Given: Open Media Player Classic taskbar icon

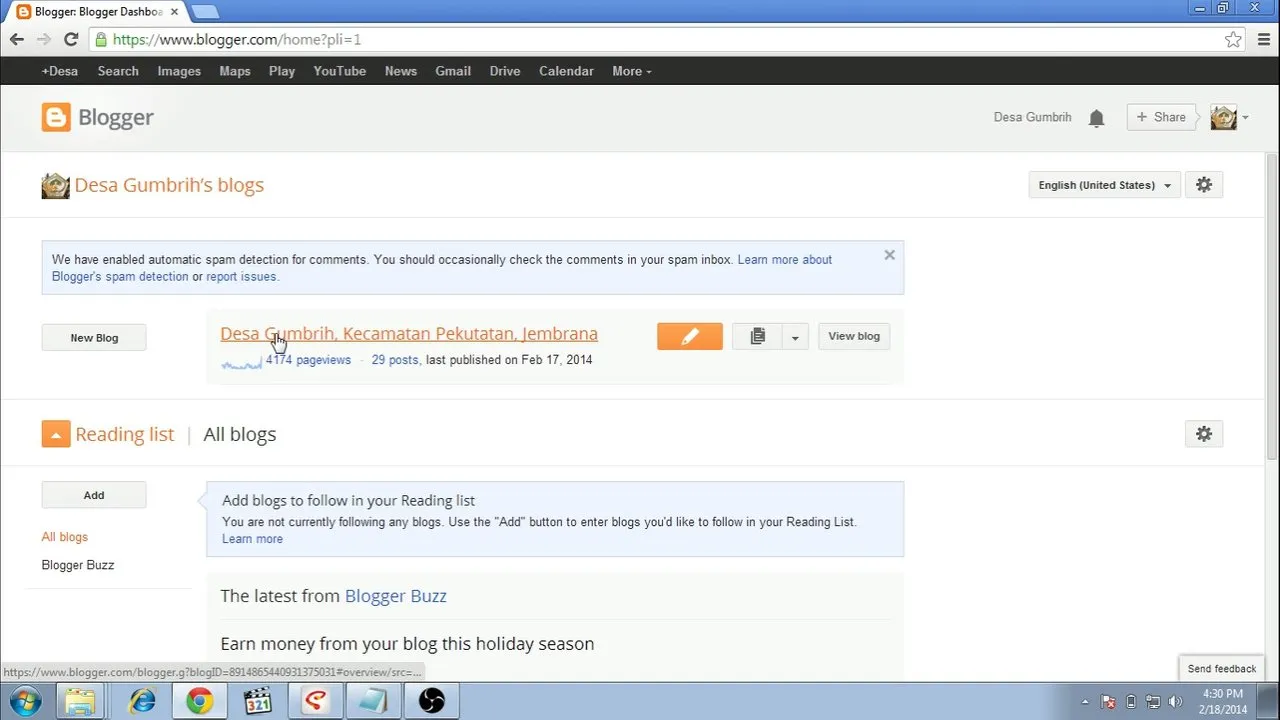Looking at the screenshot, I should click(258, 701).
